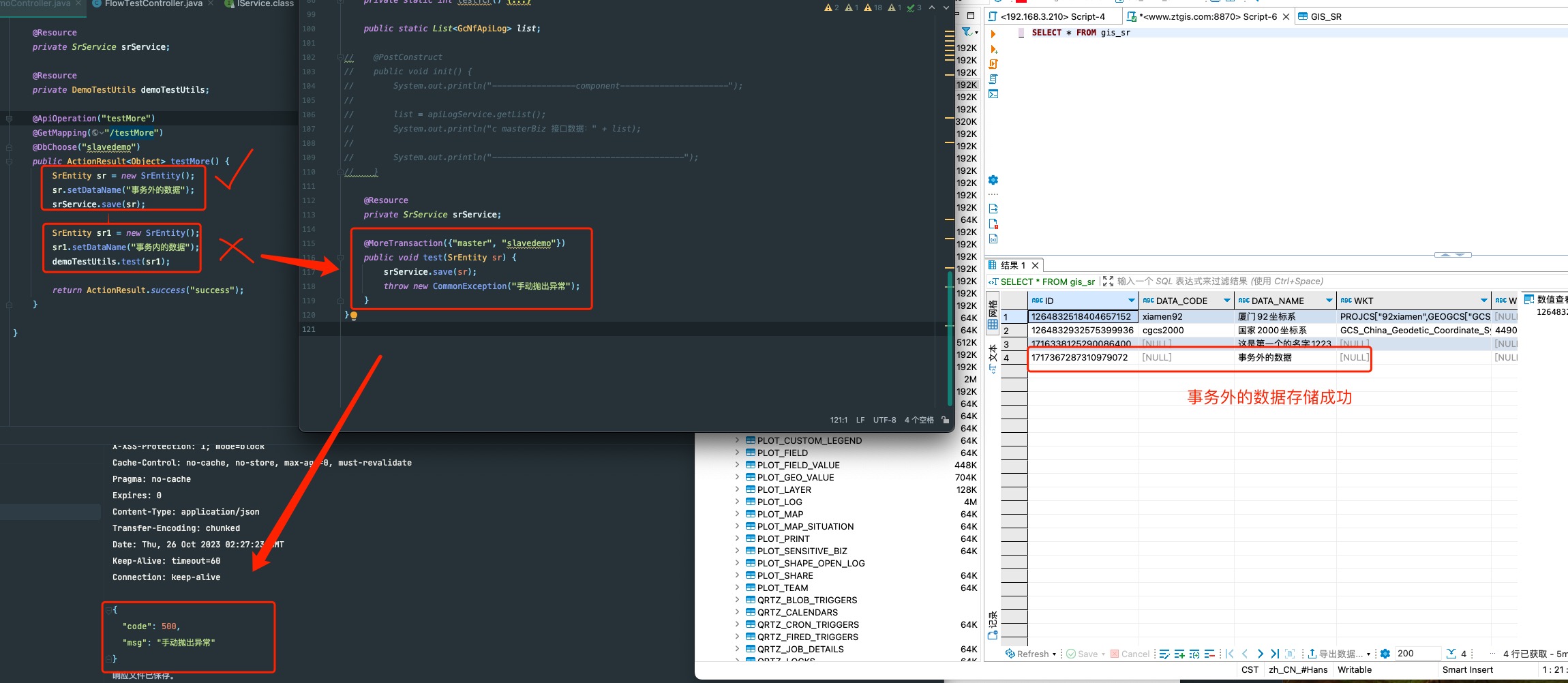The width and height of the screenshot is (1568, 683).
Task: Click the next page arrow in results toolbar
Action: pyautogui.click(x=1260, y=654)
